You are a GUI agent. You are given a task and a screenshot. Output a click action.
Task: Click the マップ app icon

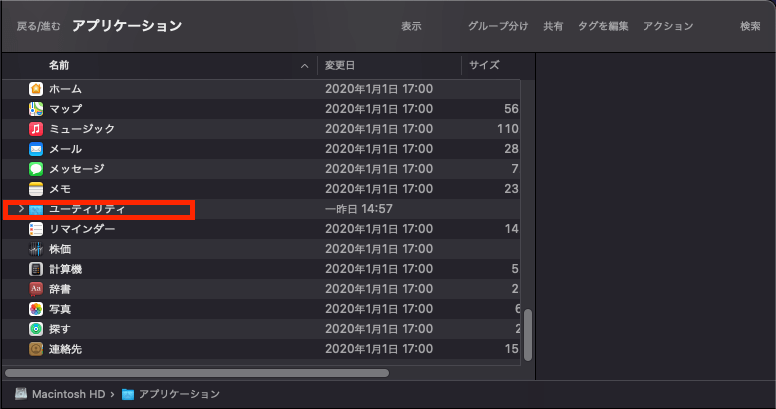tap(36, 109)
